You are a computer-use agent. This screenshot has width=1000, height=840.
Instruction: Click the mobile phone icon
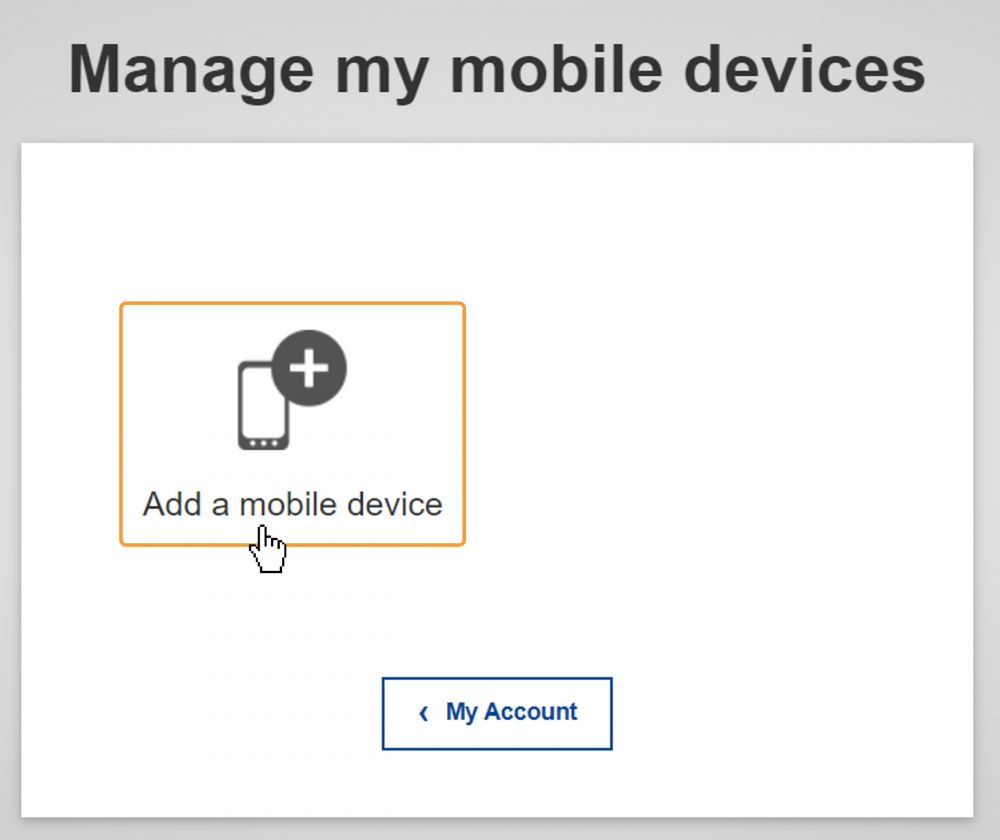pos(262,405)
